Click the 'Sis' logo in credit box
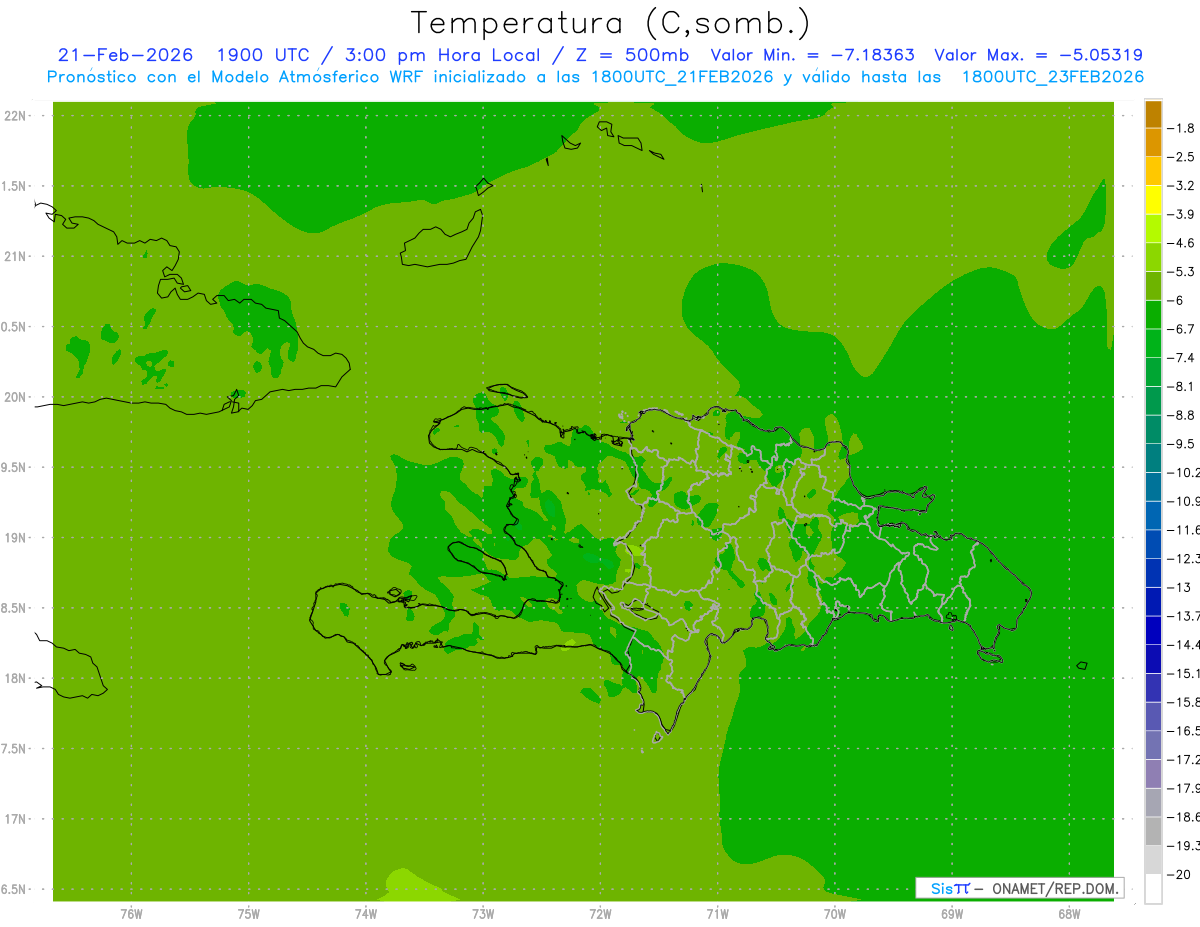 pos(941,888)
